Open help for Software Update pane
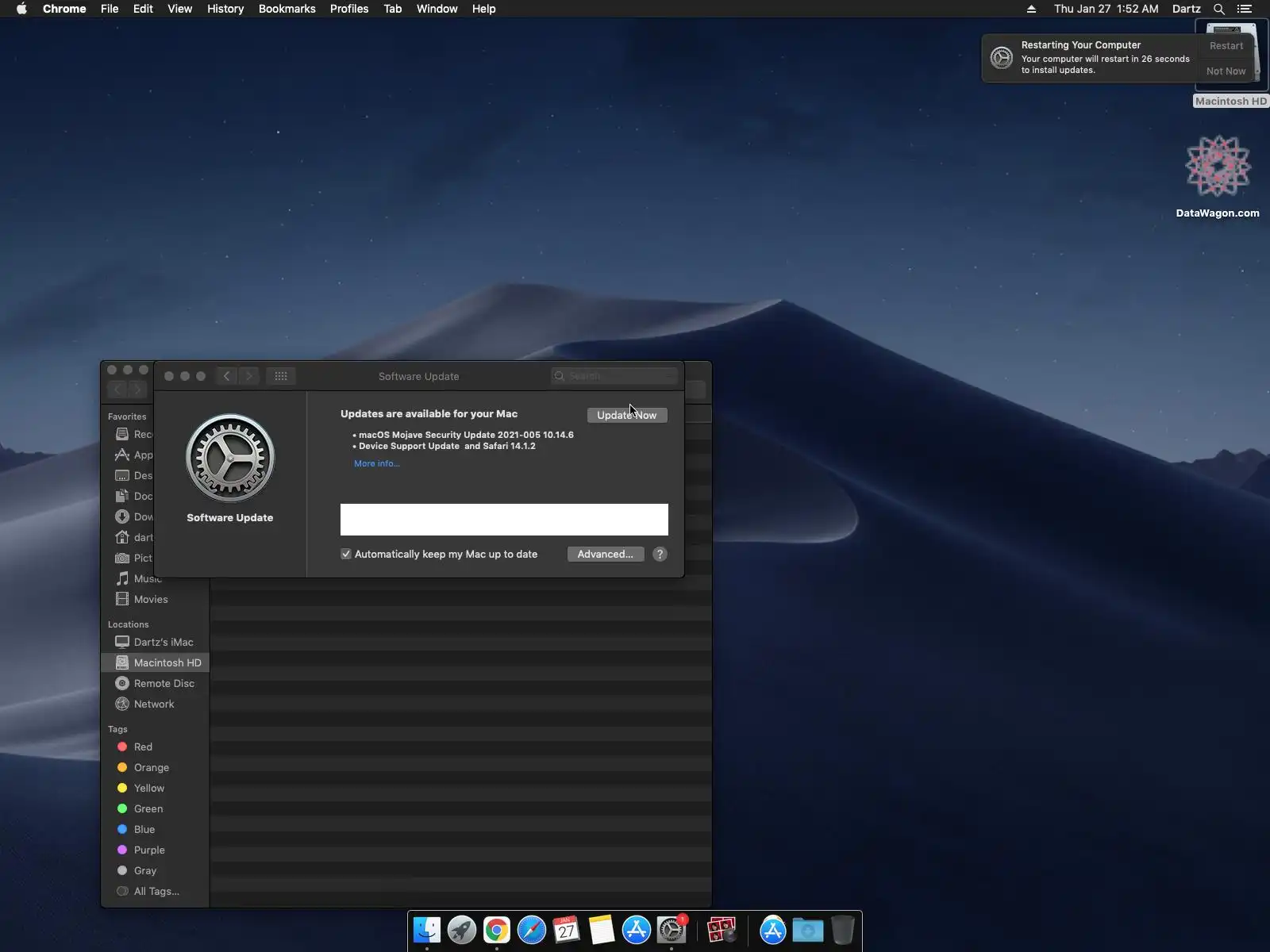 [660, 555]
